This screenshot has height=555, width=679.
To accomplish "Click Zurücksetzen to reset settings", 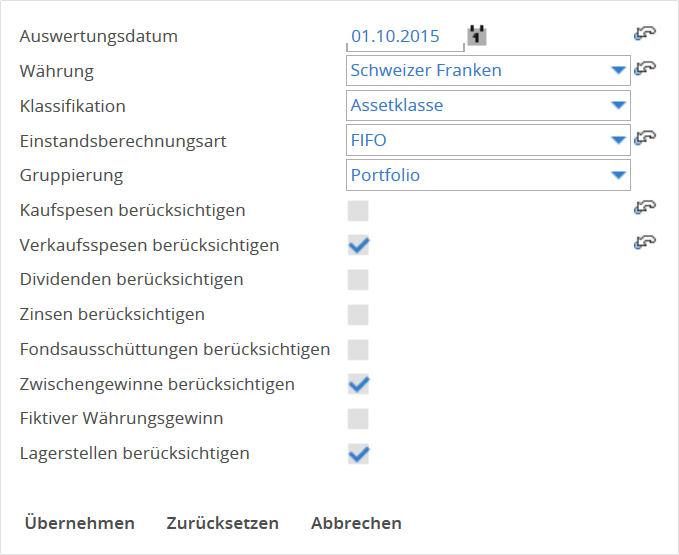I will [x=222, y=523].
